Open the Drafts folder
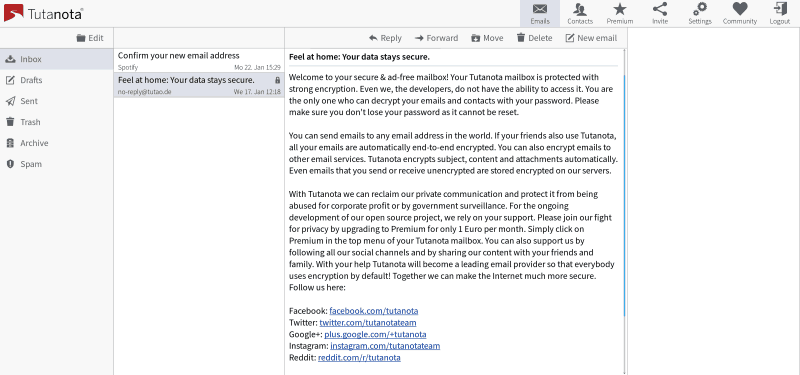800x375 pixels. (x=57, y=80)
